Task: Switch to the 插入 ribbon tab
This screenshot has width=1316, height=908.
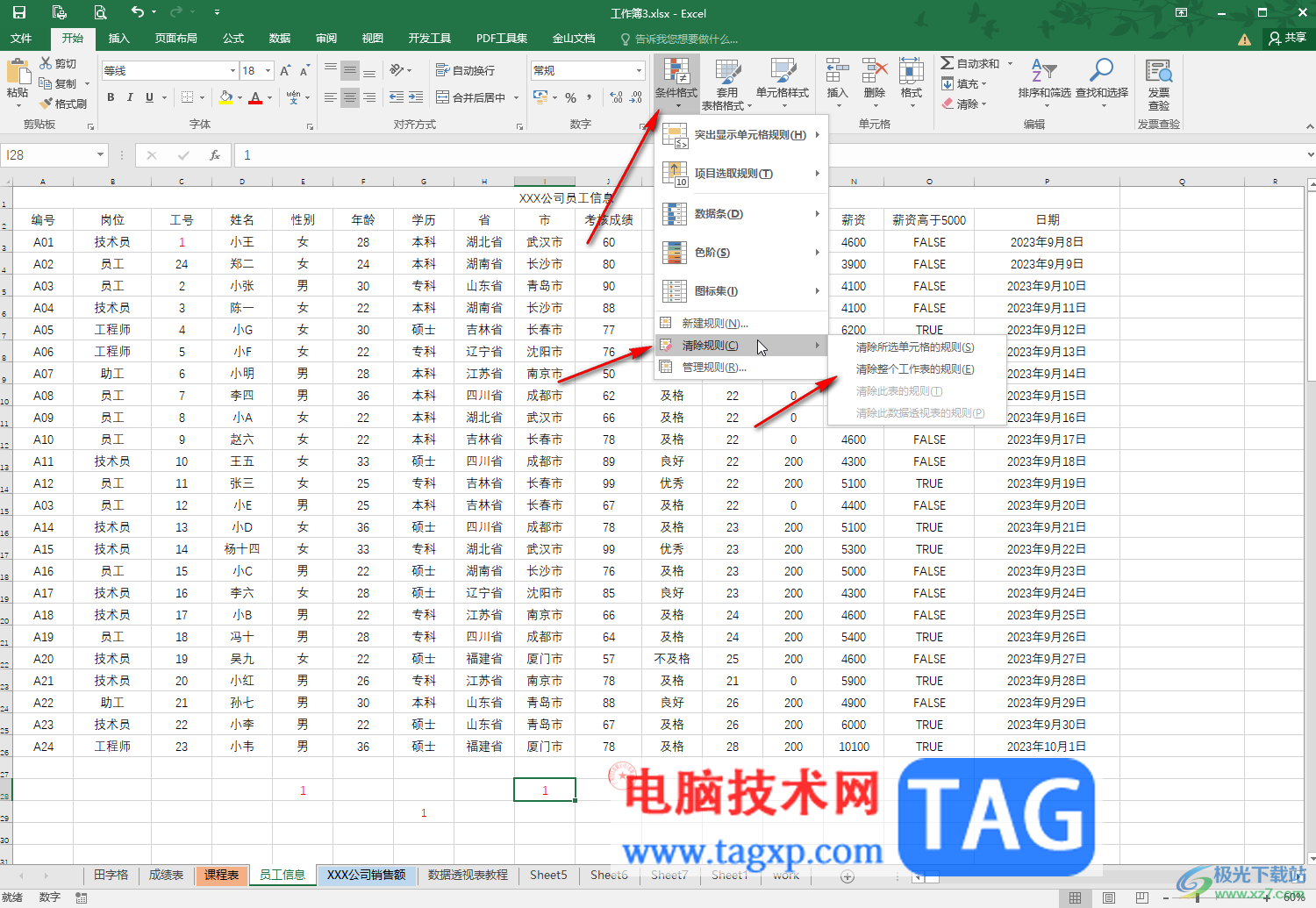Action: 118,39
